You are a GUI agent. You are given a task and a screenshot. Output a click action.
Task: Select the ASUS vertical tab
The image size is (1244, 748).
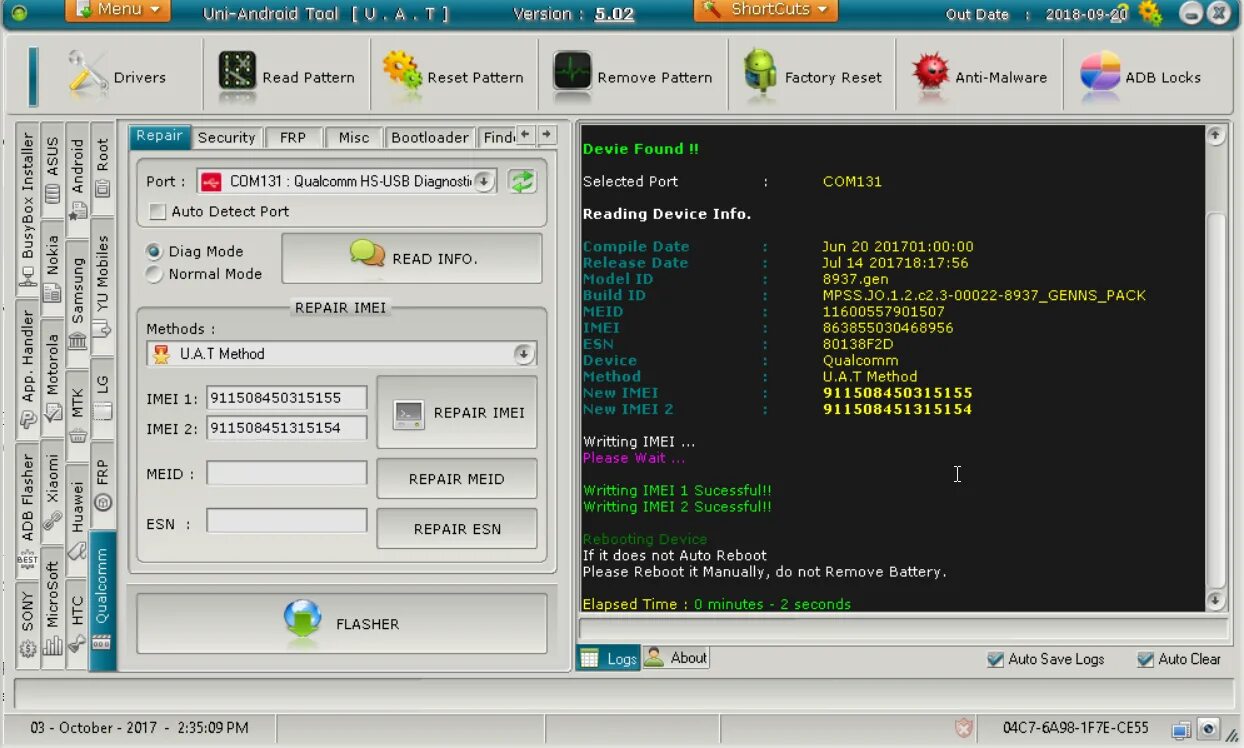(52, 170)
